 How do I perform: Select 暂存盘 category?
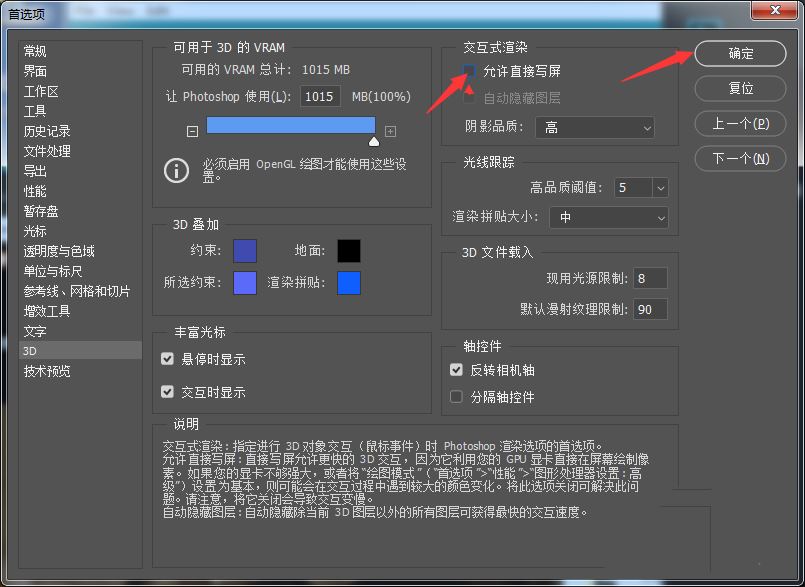41,211
